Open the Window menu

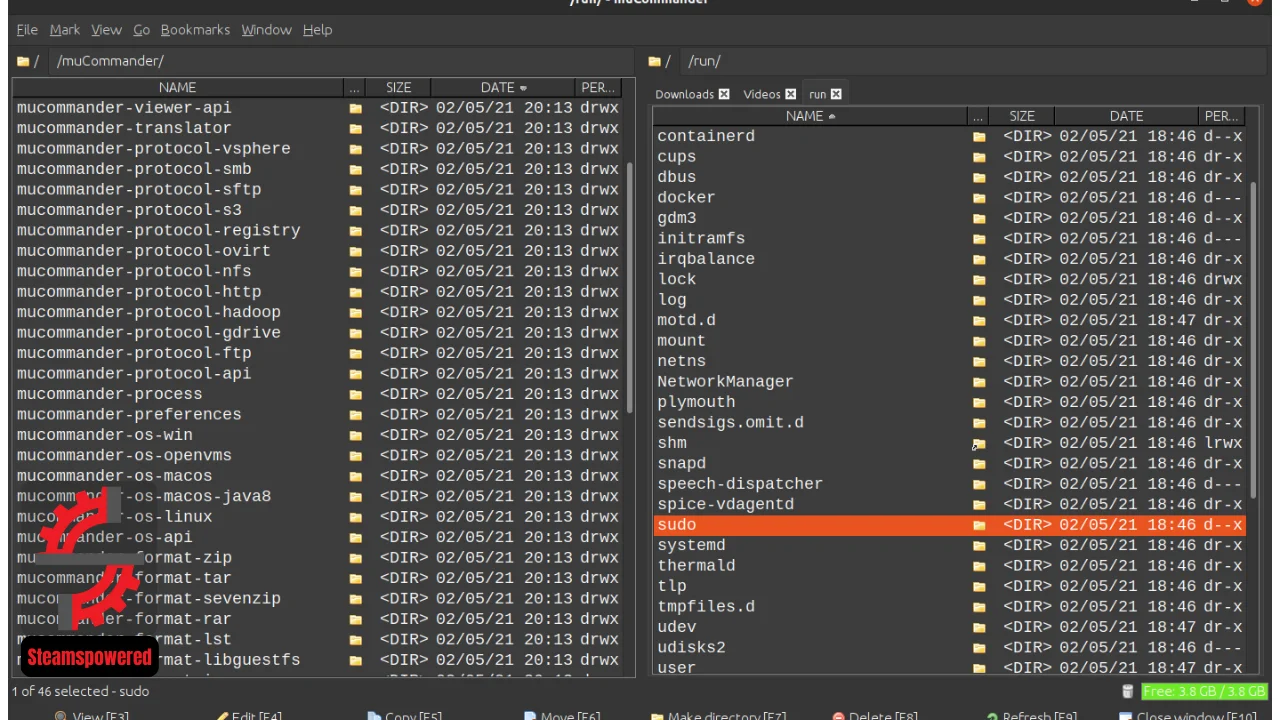pos(266,30)
